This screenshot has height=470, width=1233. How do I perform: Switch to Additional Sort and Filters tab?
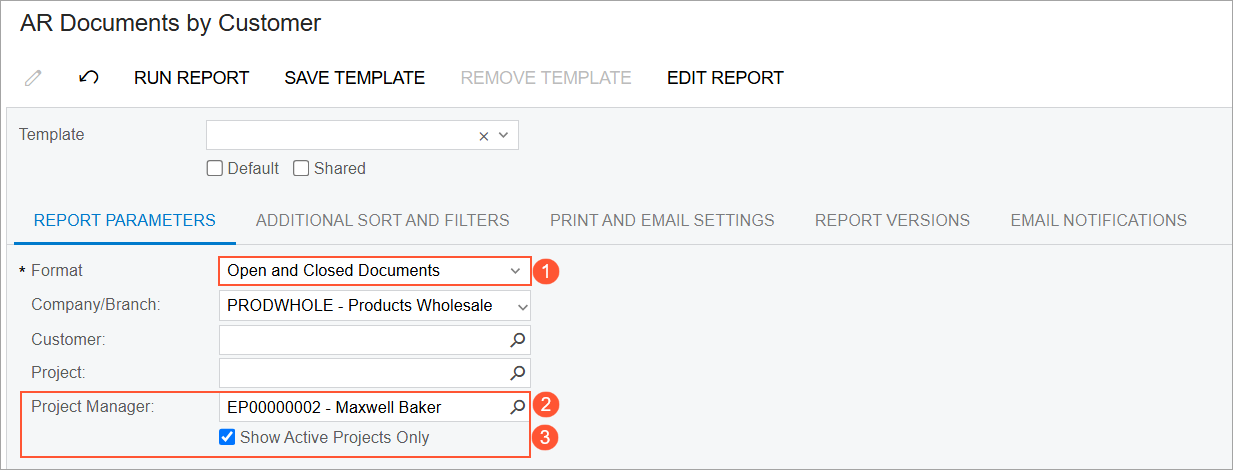pos(383,220)
